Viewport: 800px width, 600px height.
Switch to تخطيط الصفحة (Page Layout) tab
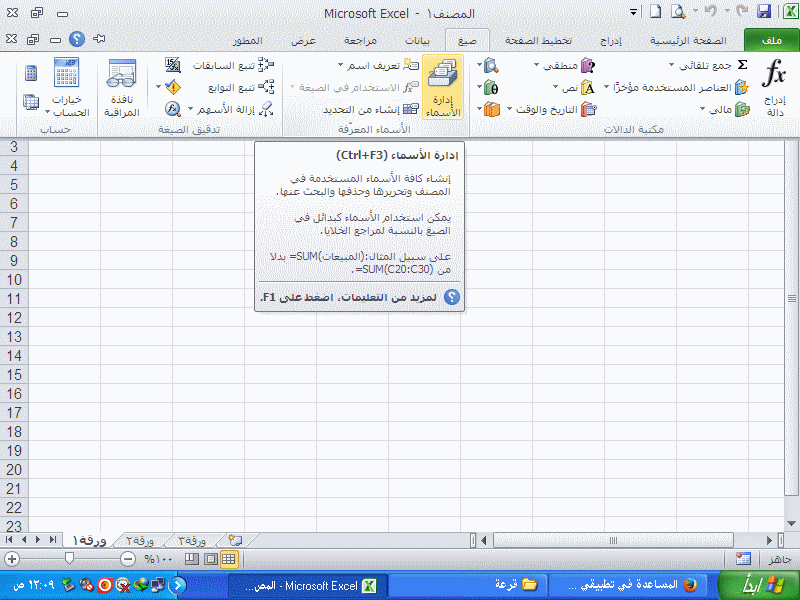(538, 40)
